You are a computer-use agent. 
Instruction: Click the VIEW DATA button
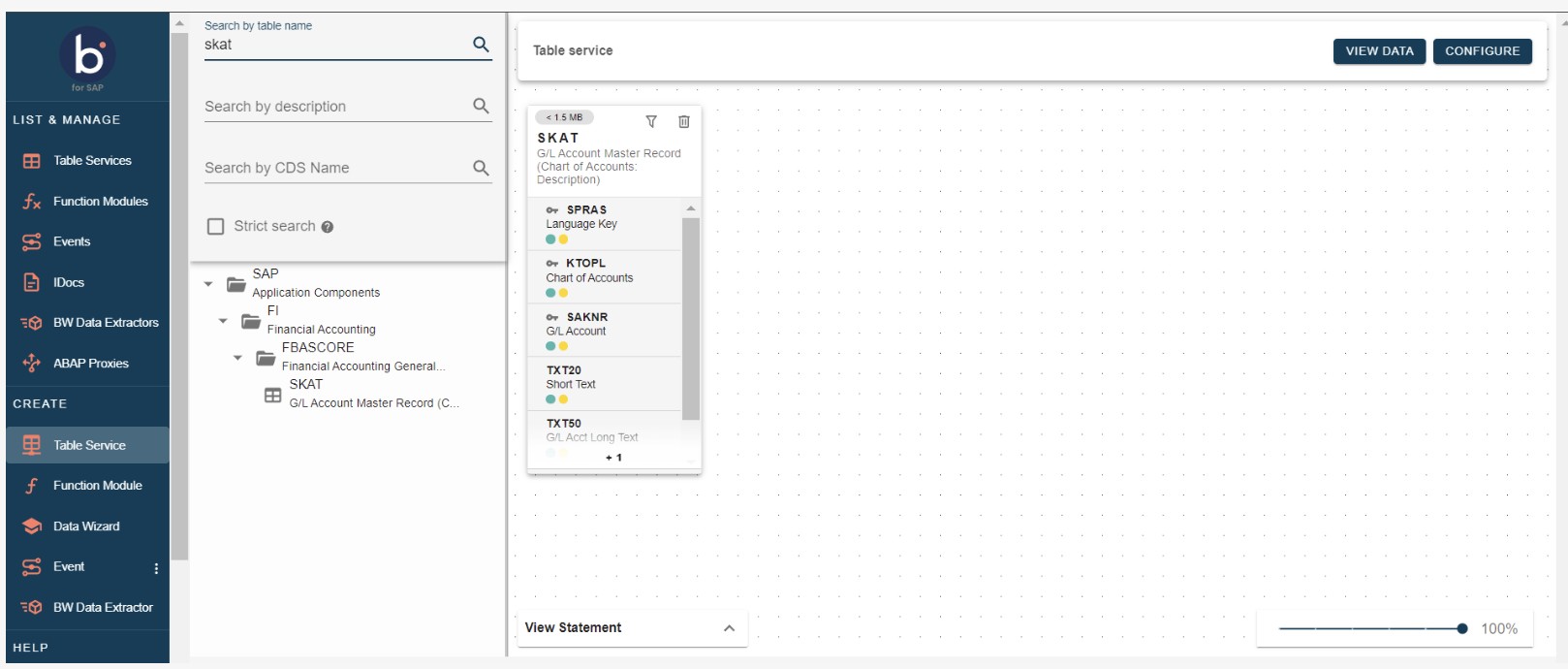point(1378,51)
